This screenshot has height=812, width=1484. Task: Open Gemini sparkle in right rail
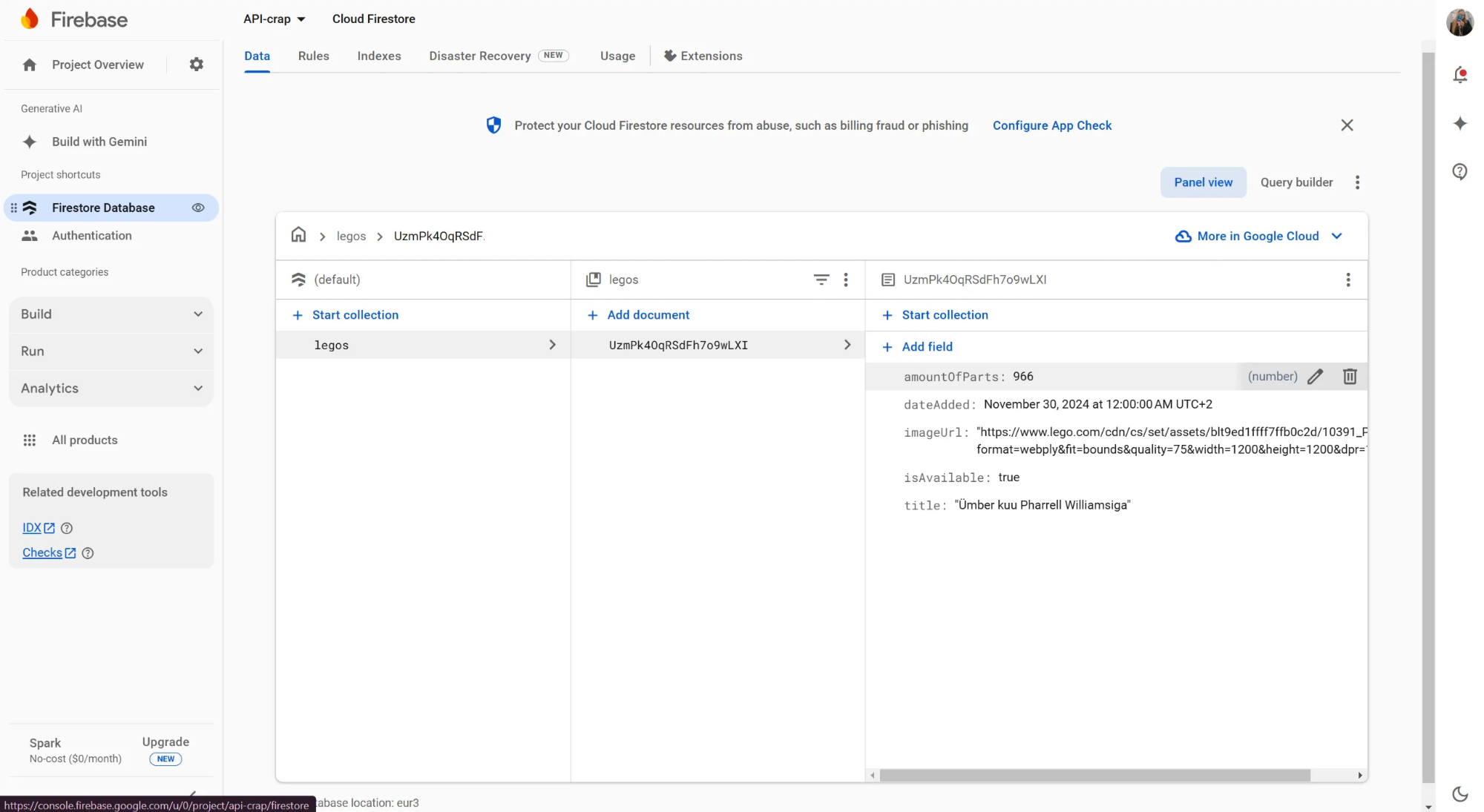[x=1460, y=123]
